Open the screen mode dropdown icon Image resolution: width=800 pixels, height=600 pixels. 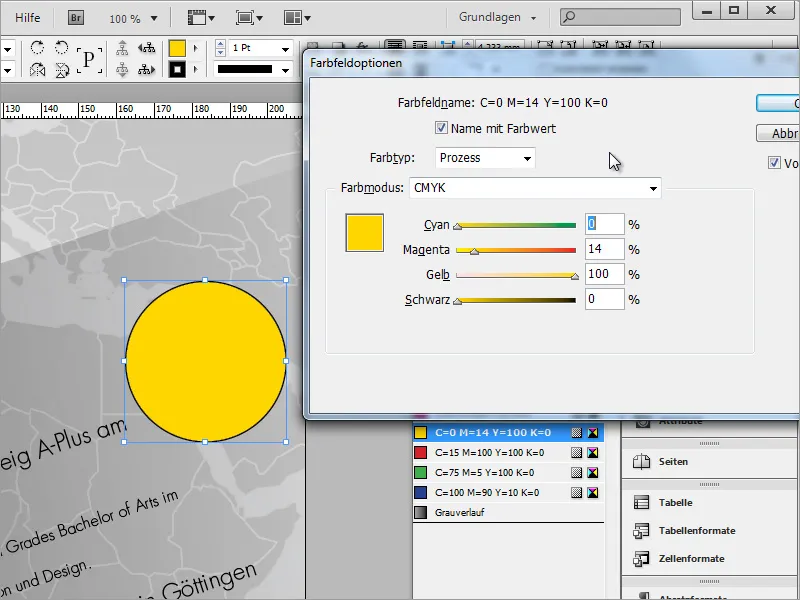[x=249, y=18]
